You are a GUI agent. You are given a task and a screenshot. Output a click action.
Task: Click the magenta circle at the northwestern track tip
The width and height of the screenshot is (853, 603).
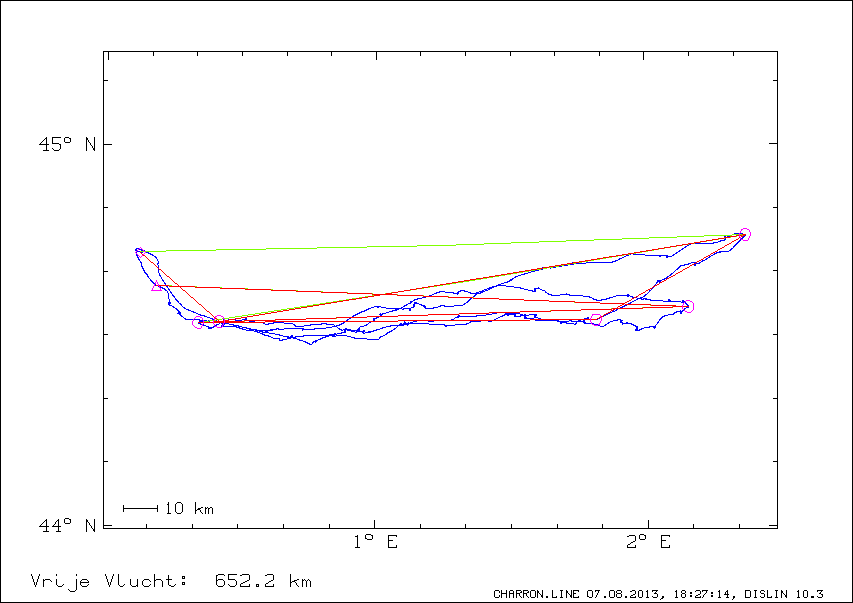pos(139,251)
